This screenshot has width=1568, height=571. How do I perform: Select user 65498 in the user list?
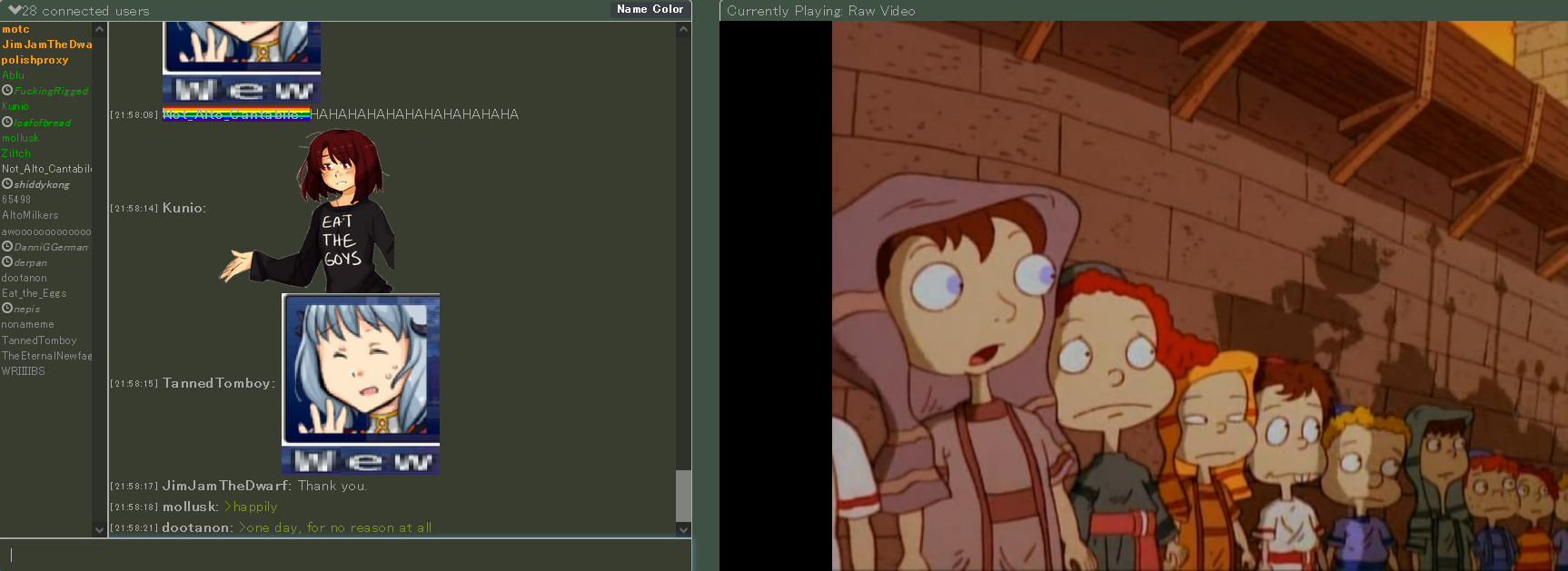(x=16, y=200)
